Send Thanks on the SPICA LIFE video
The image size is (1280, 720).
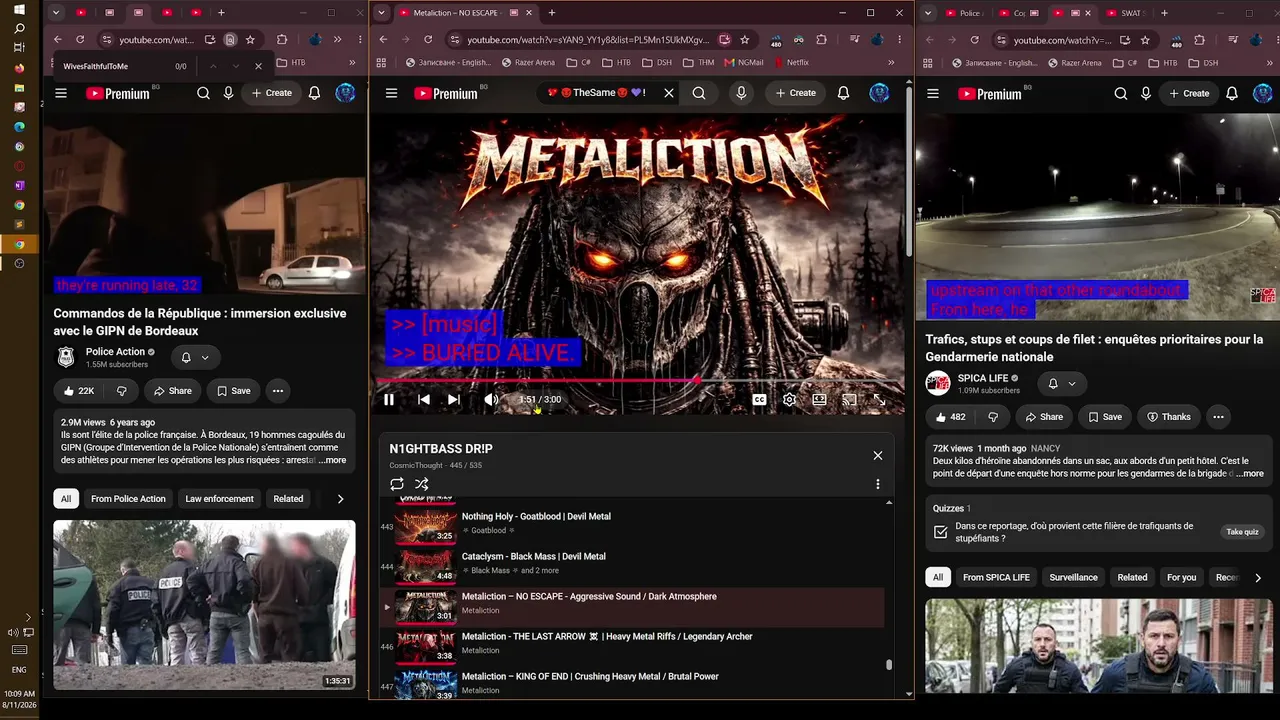[1168, 417]
